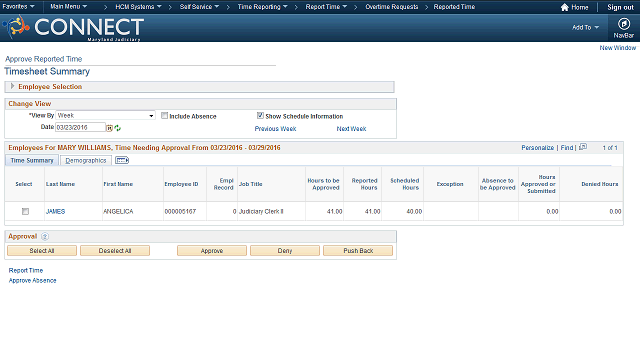Open the Report Time link at bottom

(26, 270)
